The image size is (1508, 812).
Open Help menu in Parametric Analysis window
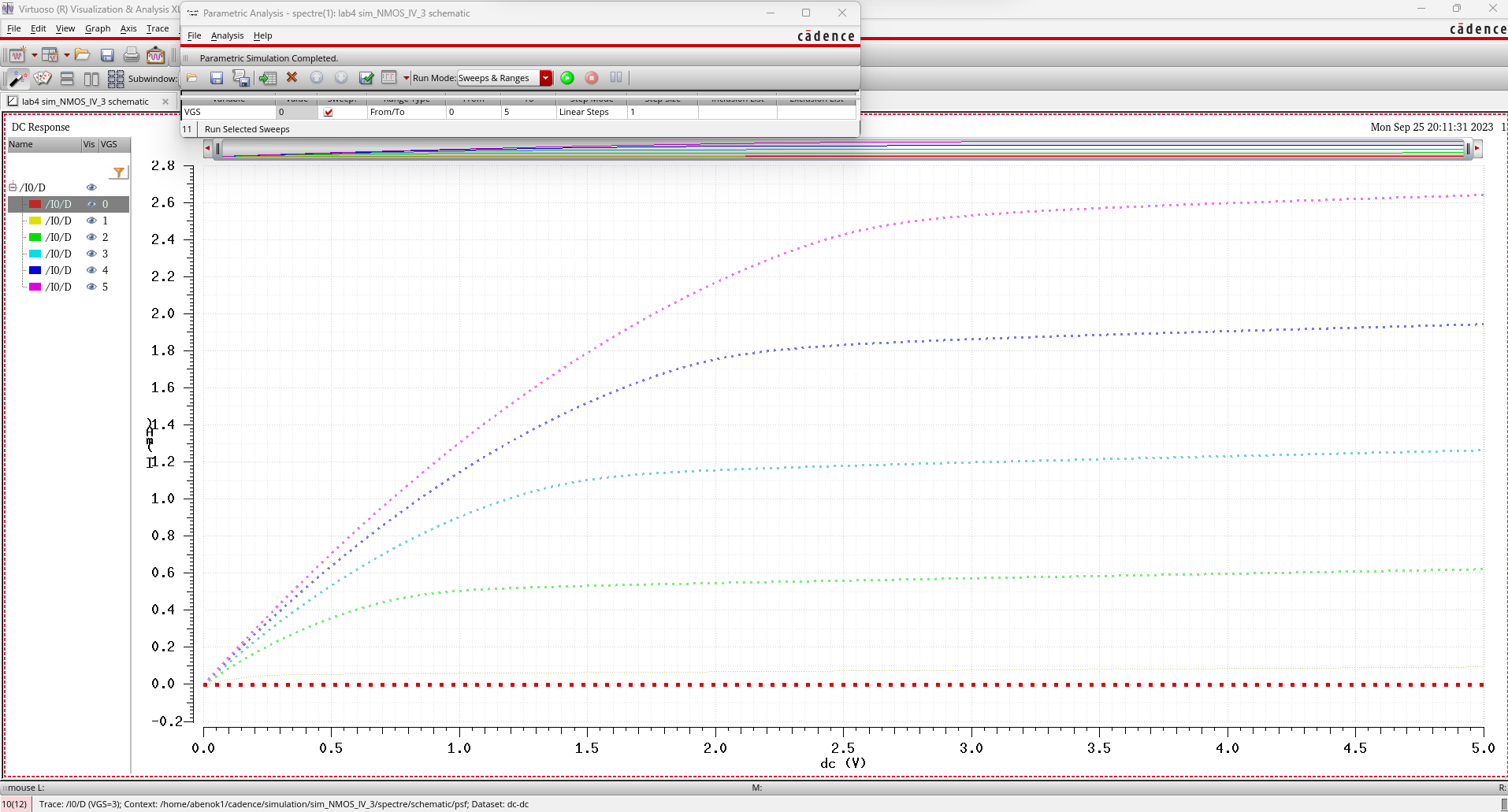262,36
